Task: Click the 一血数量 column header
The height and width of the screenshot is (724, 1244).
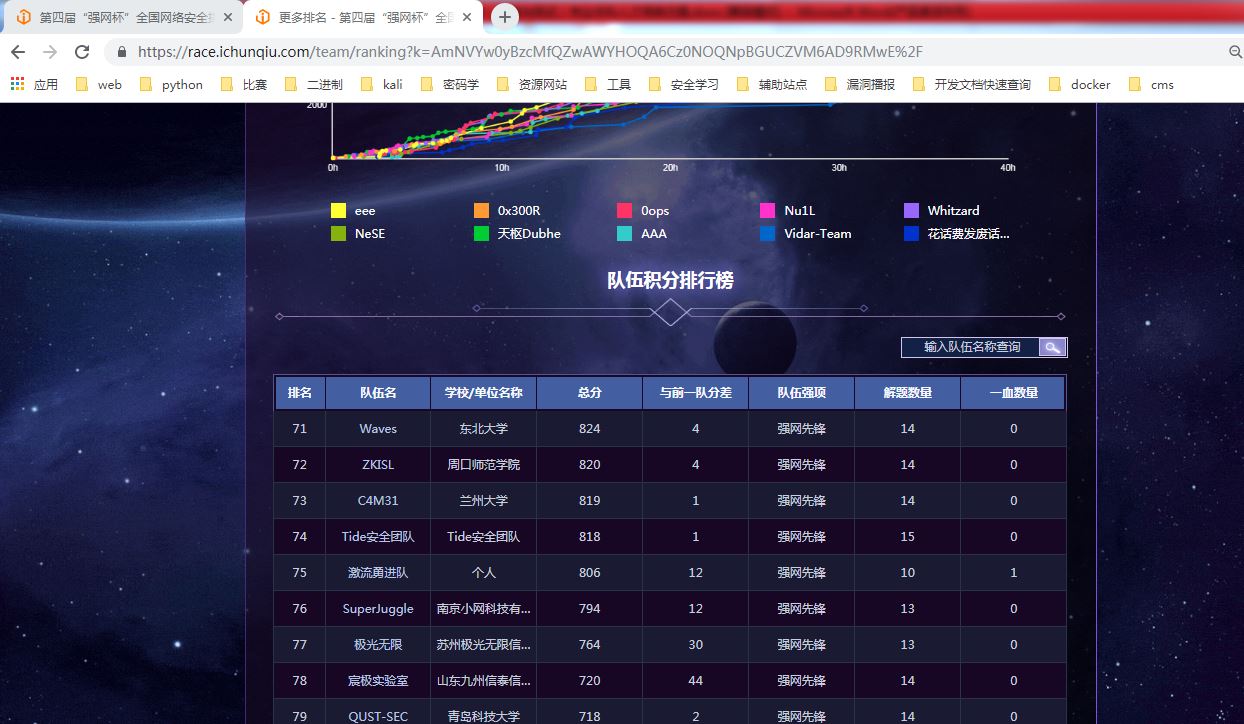Action: tap(1014, 393)
